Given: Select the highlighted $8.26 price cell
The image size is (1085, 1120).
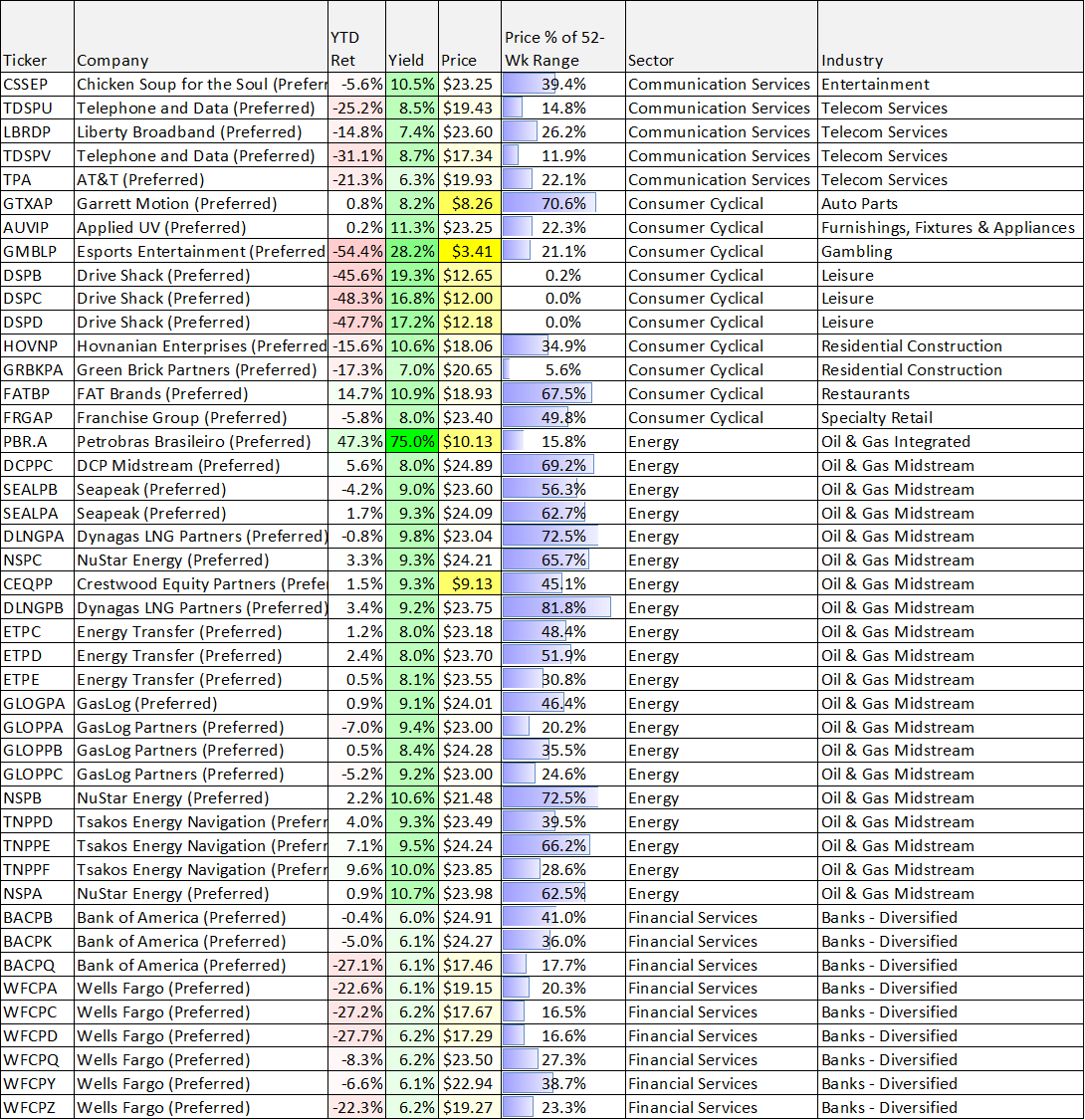Looking at the screenshot, I should click(x=470, y=203).
